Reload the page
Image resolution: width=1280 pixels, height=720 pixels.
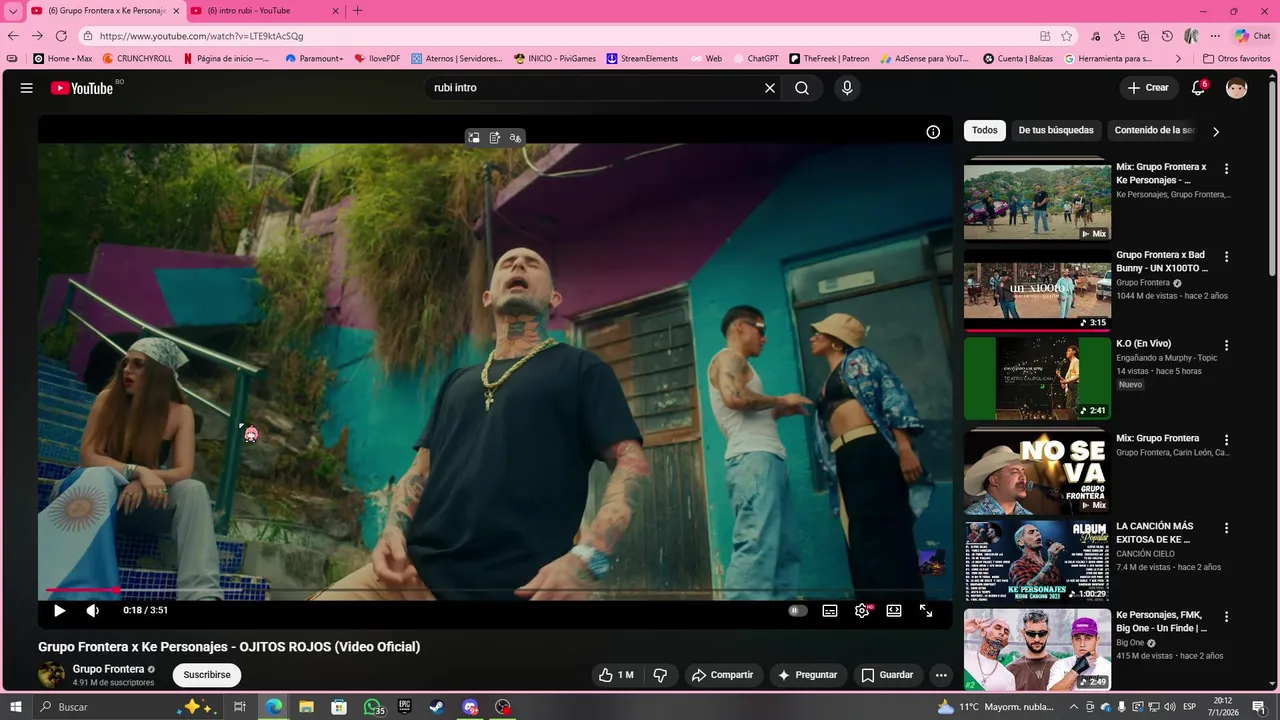[x=61, y=35]
